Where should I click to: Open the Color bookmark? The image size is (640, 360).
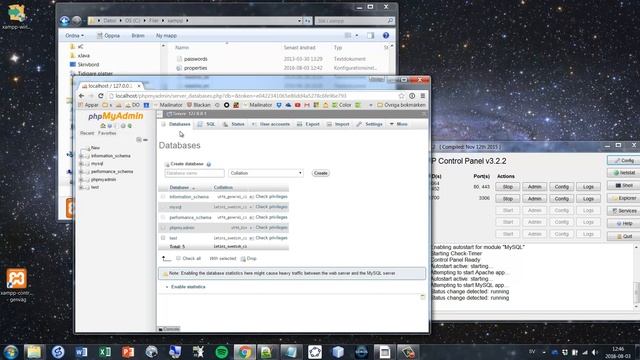[341, 105]
